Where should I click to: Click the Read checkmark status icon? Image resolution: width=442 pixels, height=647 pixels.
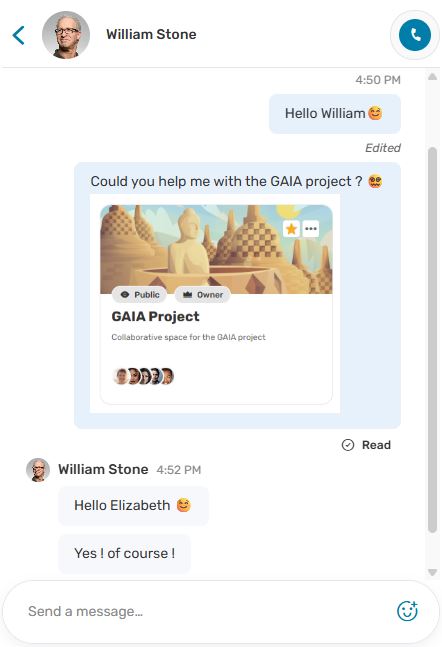tap(348, 445)
